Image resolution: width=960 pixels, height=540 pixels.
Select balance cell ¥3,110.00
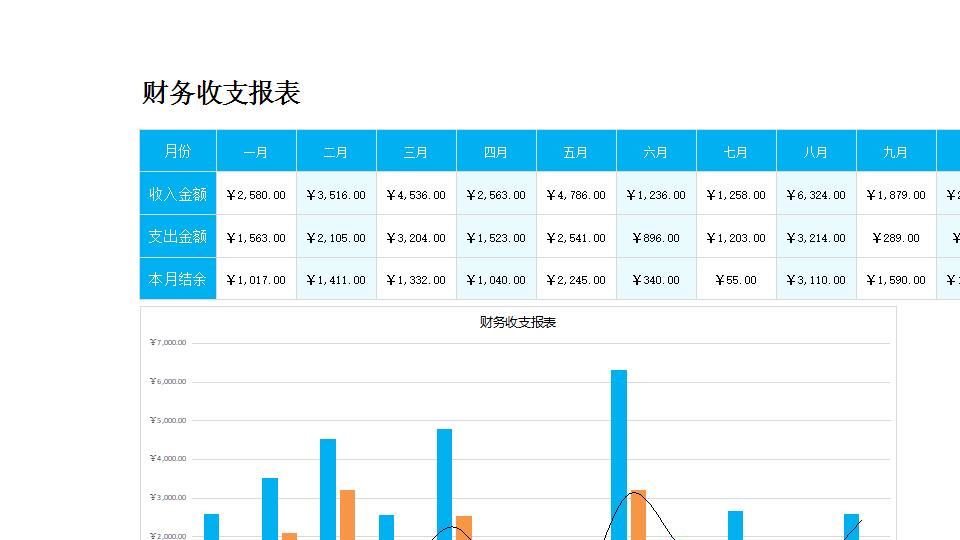pyautogui.click(x=817, y=279)
